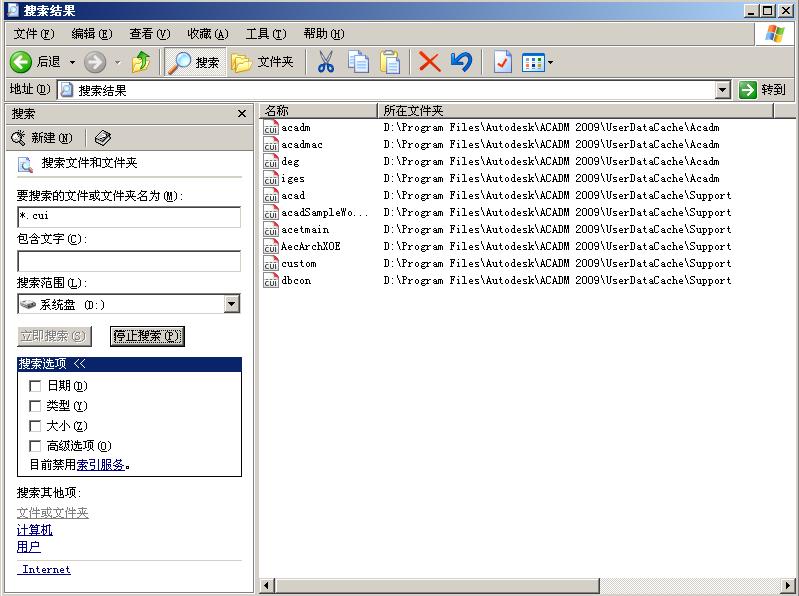This screenshot has height=596, width=799.
Task: Click the grey Forward arrow icon
Action: 95,62
